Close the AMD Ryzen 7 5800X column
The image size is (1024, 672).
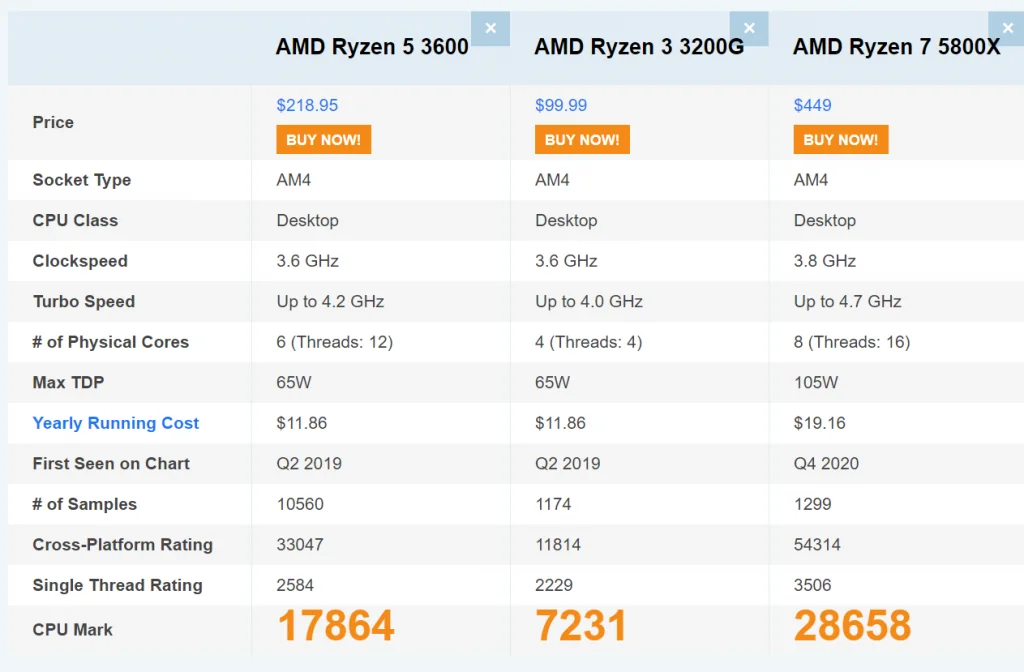click(x=1007, y=28)
